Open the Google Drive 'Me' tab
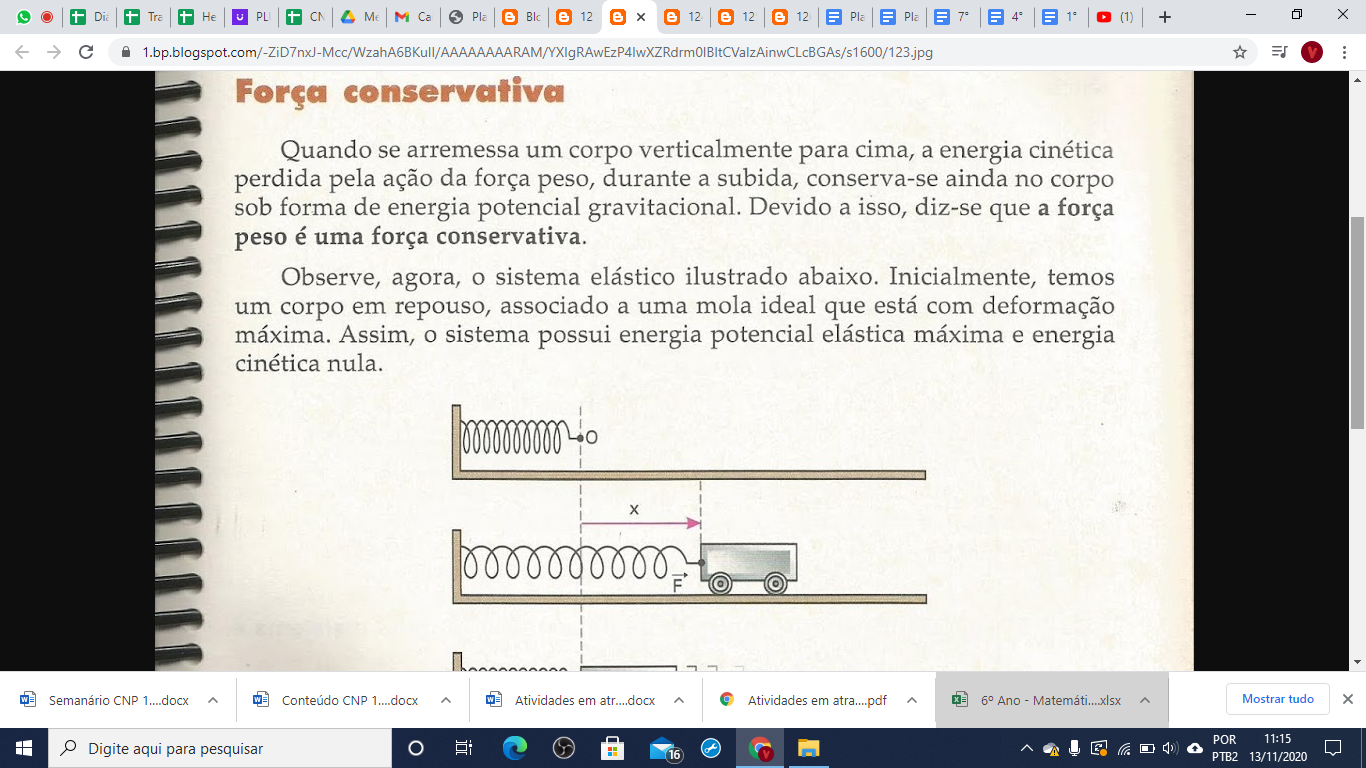 [x=360, y=17]
